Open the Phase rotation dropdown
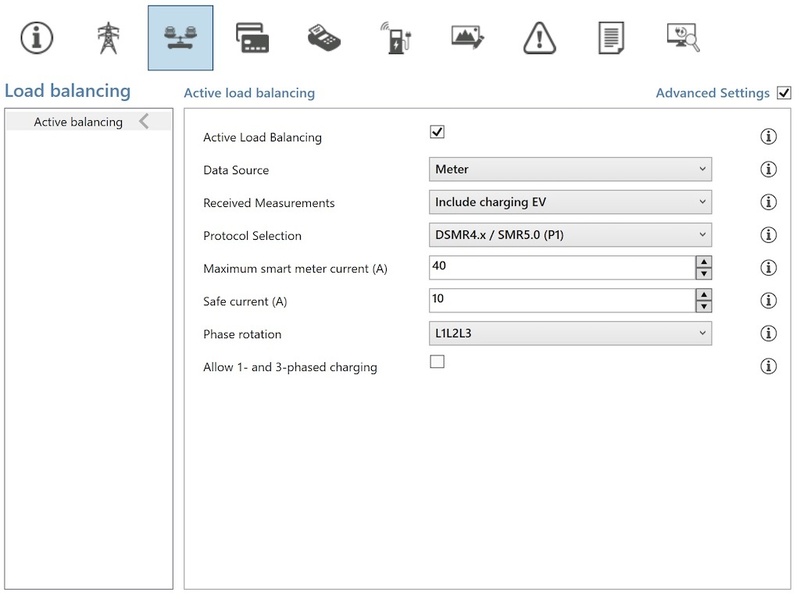Screen dimensions: 800x599 click(570, 333)
